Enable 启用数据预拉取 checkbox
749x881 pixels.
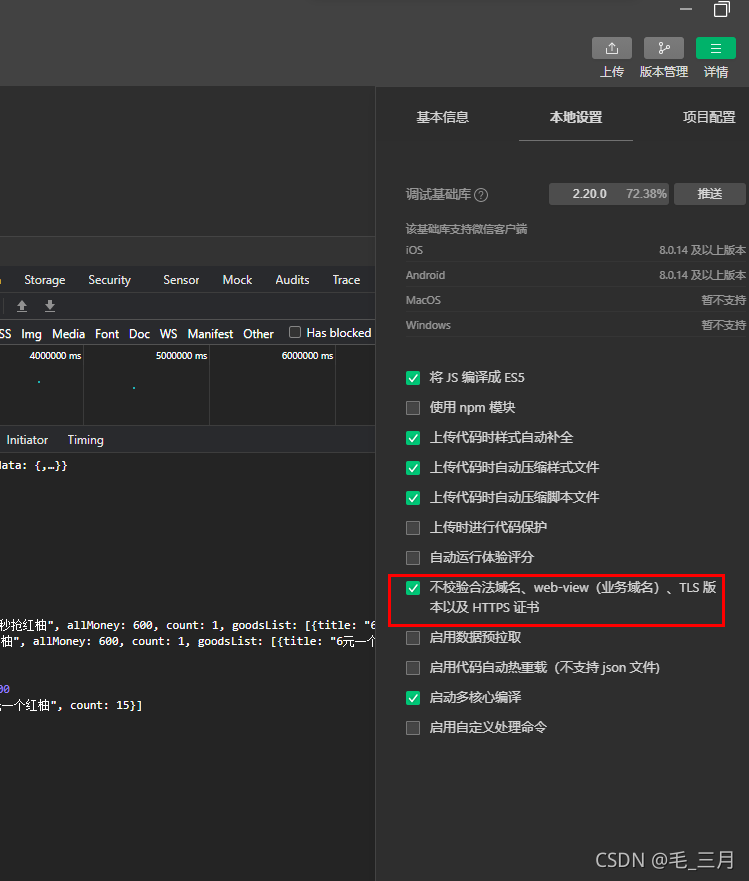[413, 638]
